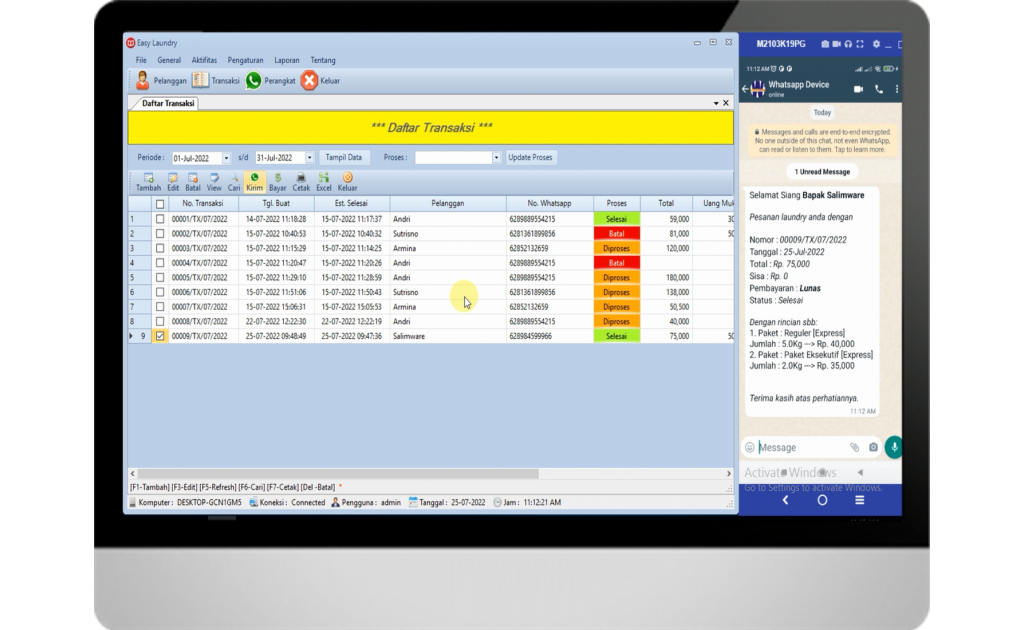Click the Tampil Data button
Viewport: 1024px width, 630px height.
coord(344,158)
